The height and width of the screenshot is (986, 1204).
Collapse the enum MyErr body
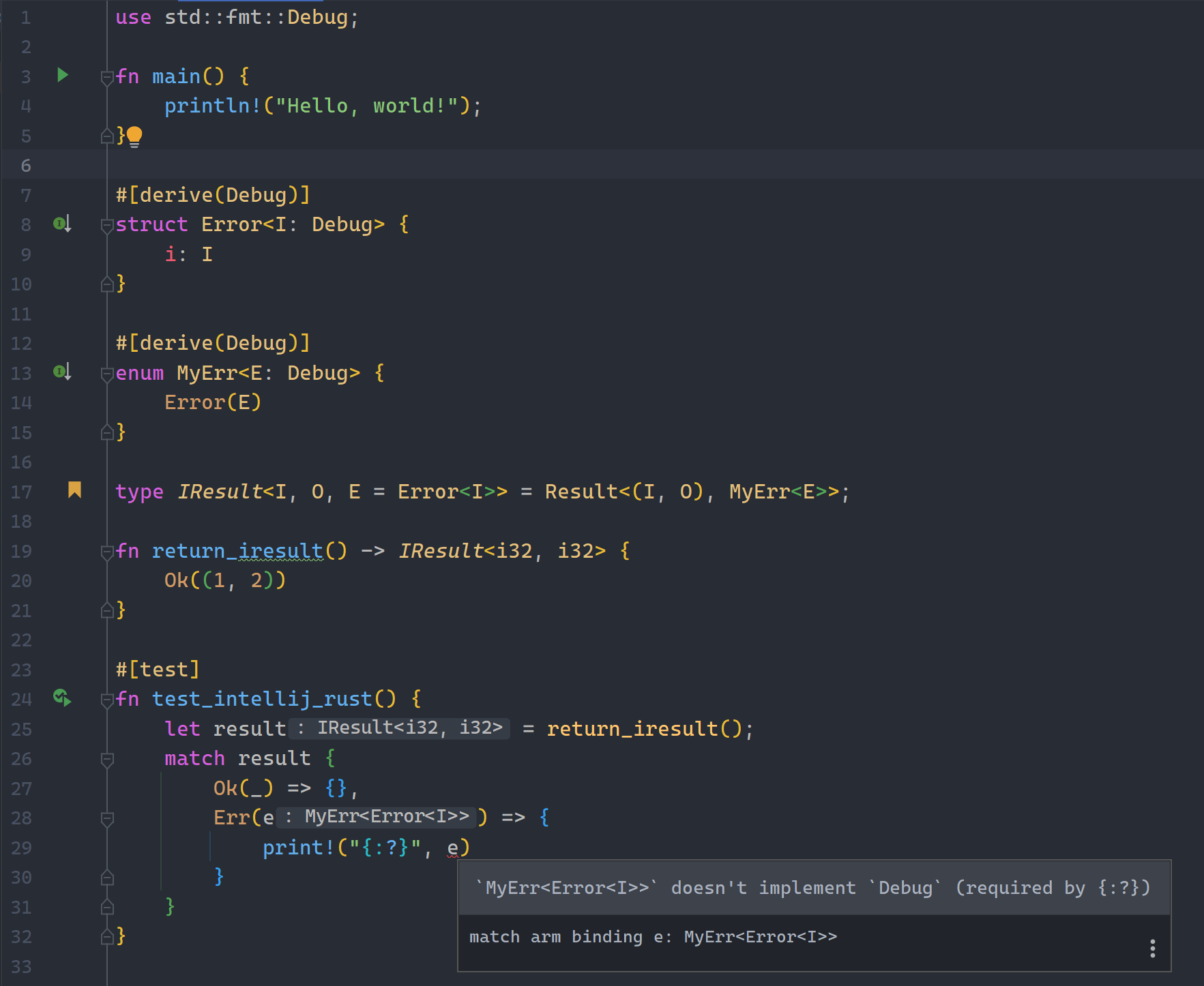click(x=106, y=372)
